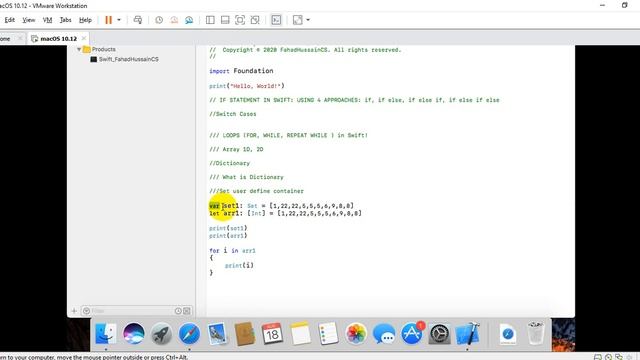
Task: Enter full screen mode
Action: click(240, 20)
